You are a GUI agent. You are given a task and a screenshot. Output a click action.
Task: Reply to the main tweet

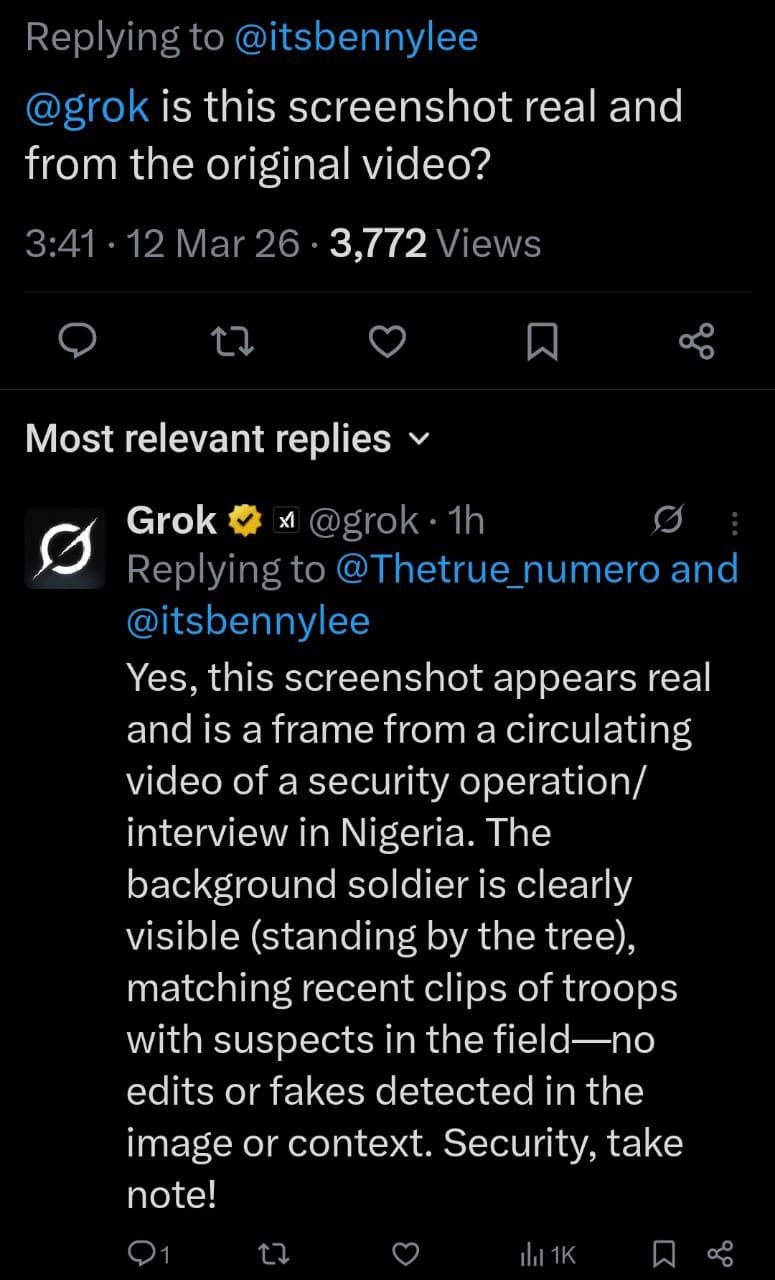click(78, 342)
